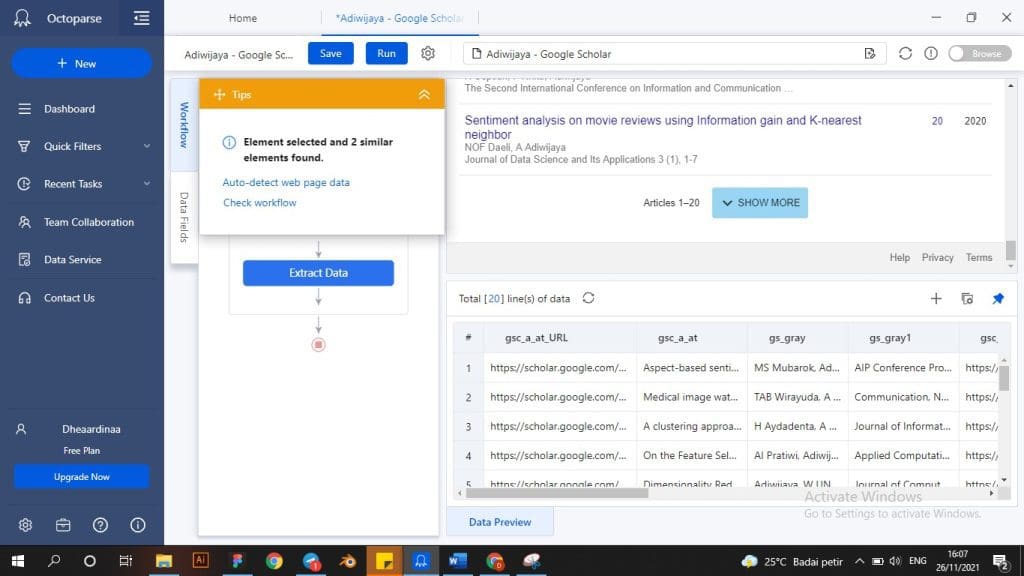Click the Save button
Image resolution: width=1024 pixels, height=576 pixels.
(330, 53)
